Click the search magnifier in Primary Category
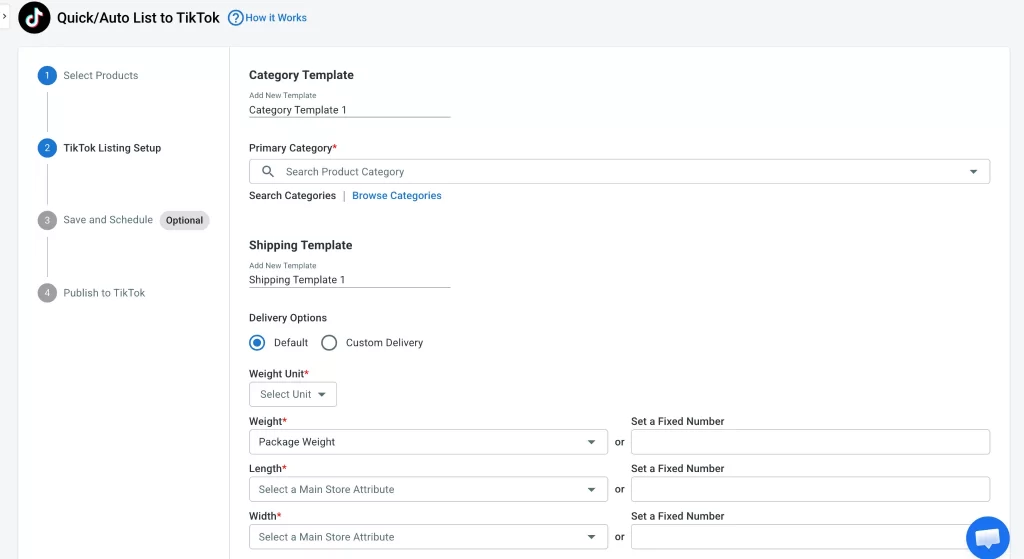The image size is (1024, 559). tap(268, 172)
